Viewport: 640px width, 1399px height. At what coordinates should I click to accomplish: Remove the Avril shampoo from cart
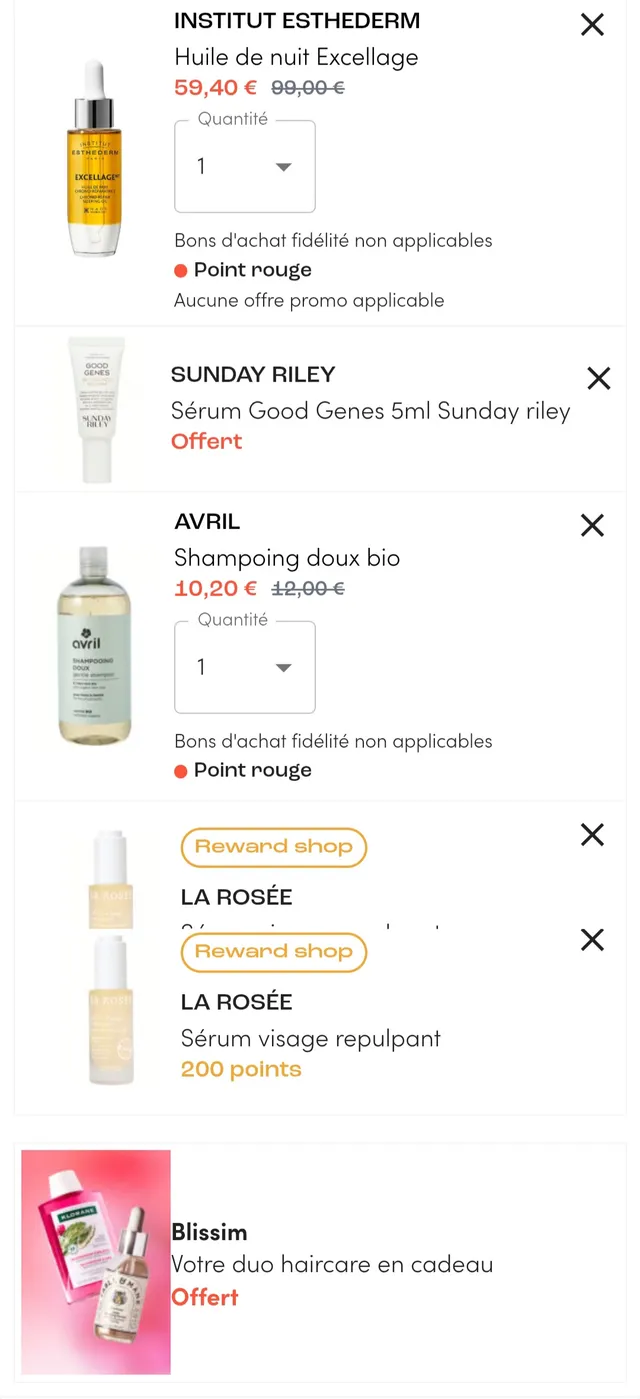pos(592,525)
